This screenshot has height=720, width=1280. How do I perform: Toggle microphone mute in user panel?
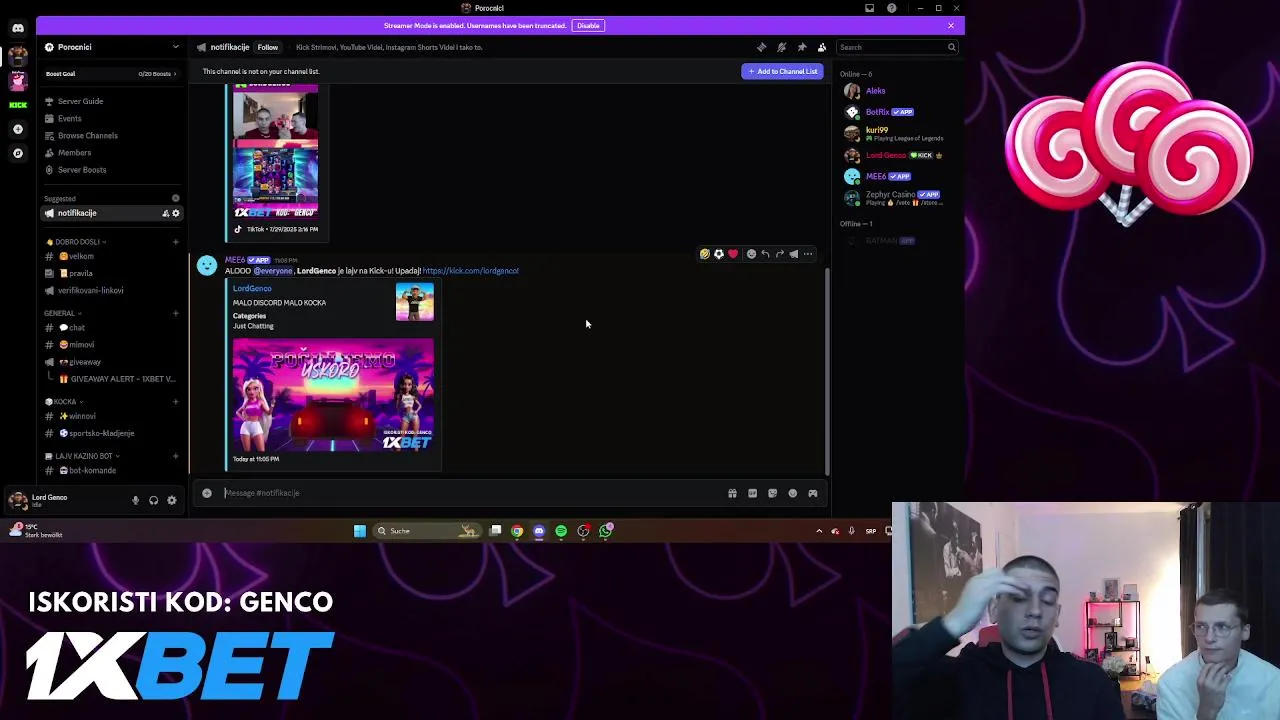point(135,500)
